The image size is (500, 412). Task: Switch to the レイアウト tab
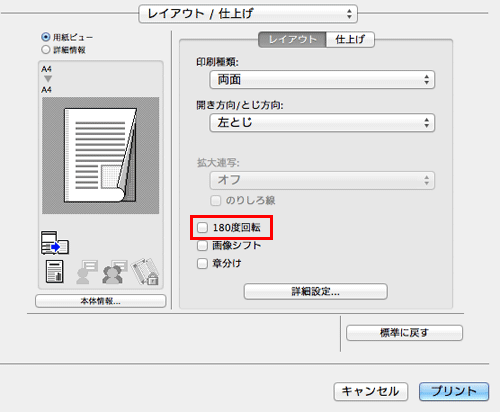pyautogui.click(x=292, y=39)
